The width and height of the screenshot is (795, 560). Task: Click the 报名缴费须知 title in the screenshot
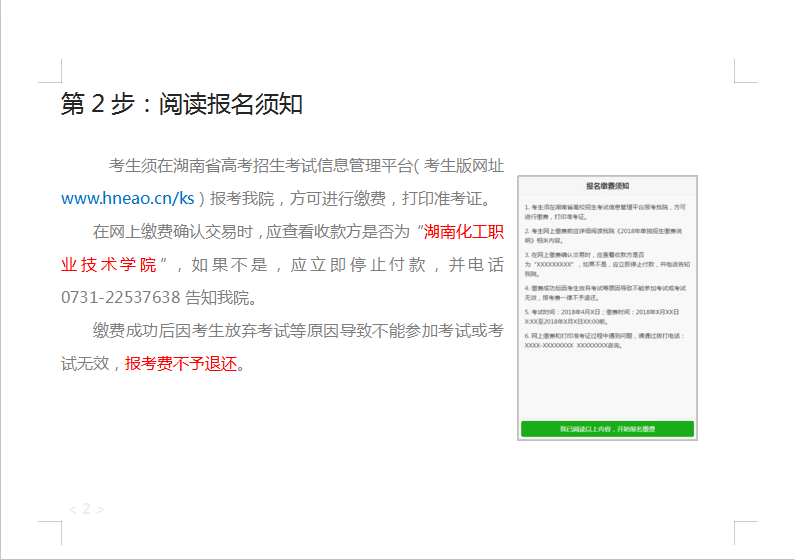607,187
